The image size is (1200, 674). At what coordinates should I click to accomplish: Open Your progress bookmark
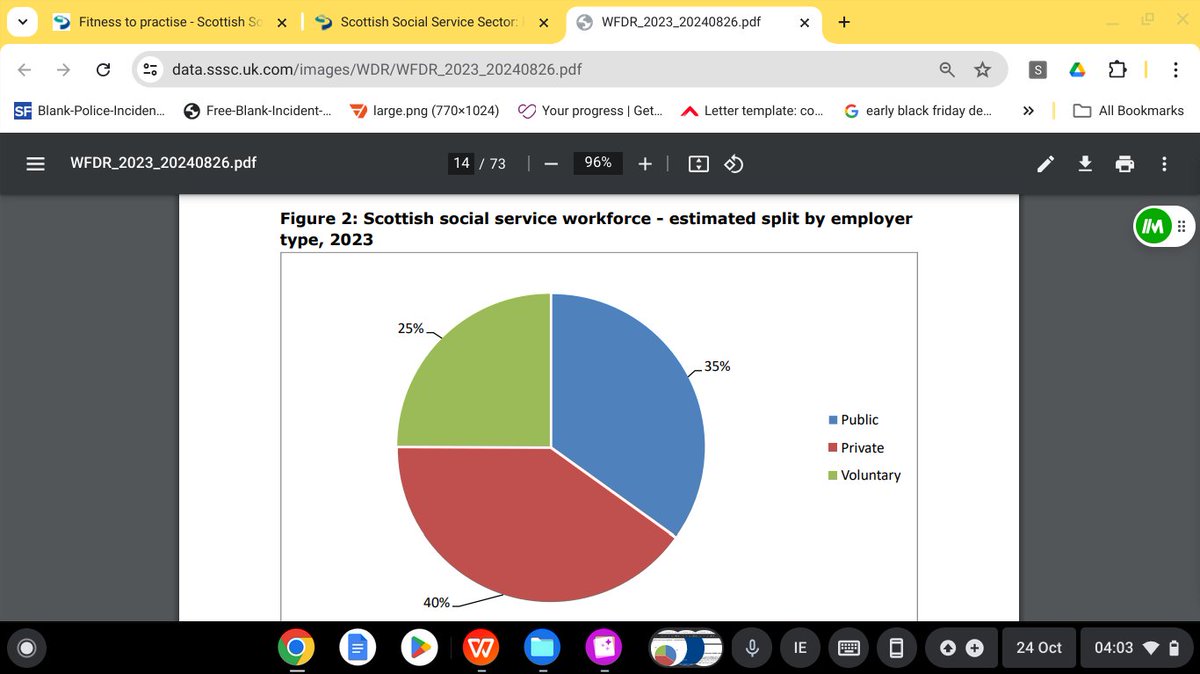pos(590,111)
